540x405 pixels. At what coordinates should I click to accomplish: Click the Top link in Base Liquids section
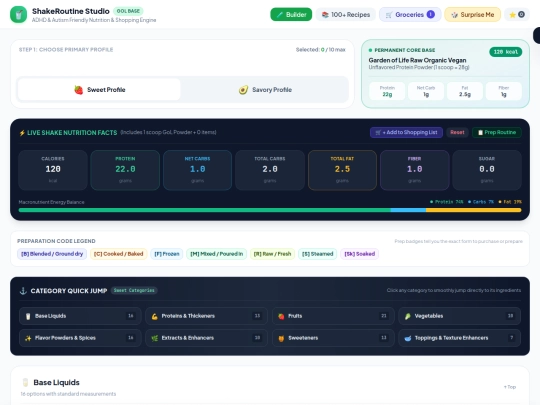click(x=510, y=387)
